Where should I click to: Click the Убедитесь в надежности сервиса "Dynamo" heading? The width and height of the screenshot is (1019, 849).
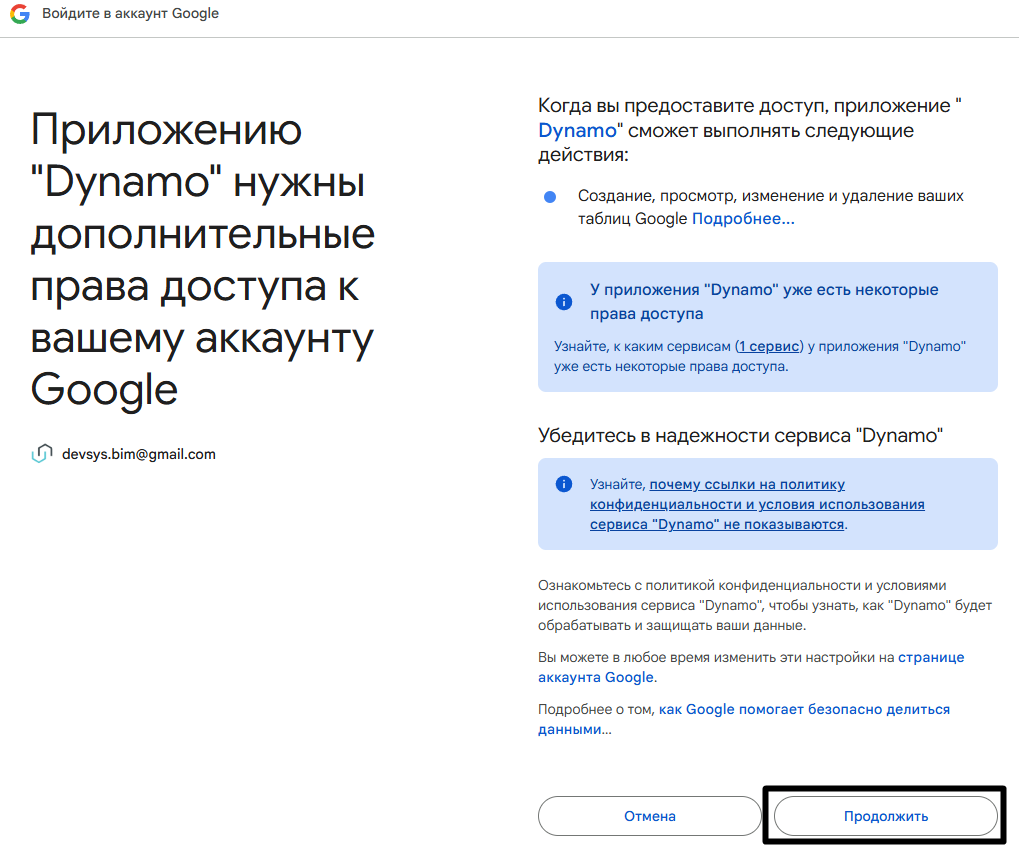(x=740, y=436)
